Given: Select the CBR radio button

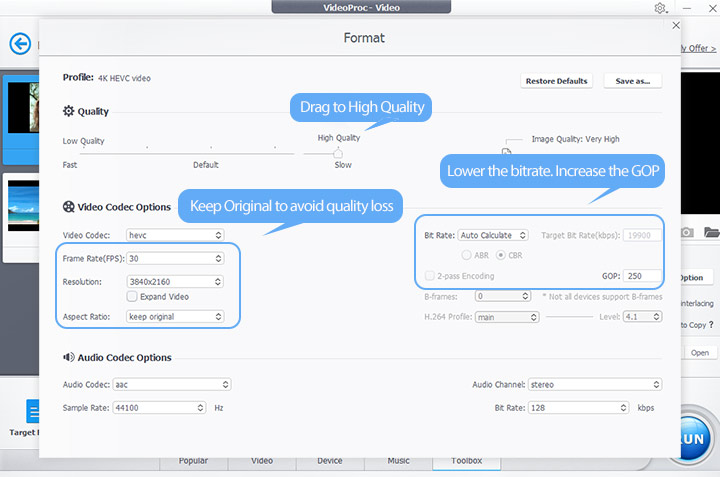Looking at the screenshot, I should [x=501, y=255].
